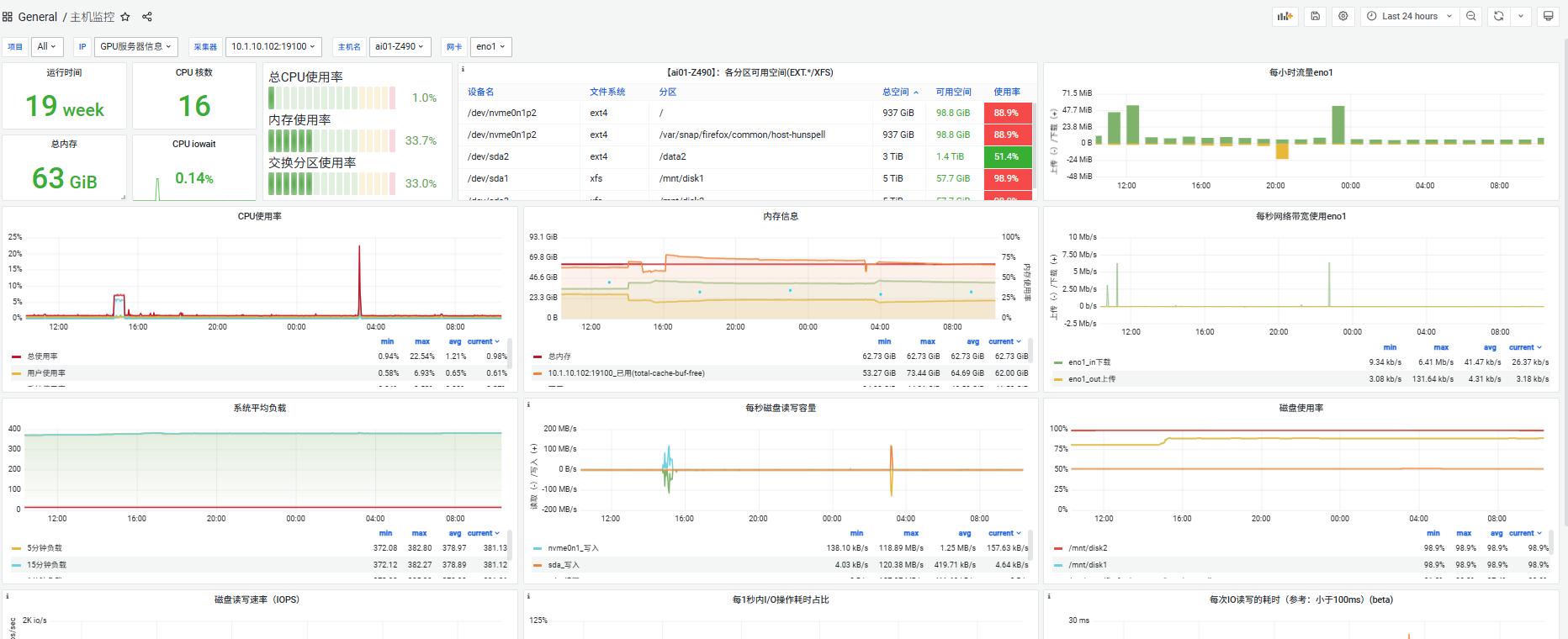Cycle view mode with the monitor icon
Screen dimensions: 1568x639
(x=1548, y=16)
